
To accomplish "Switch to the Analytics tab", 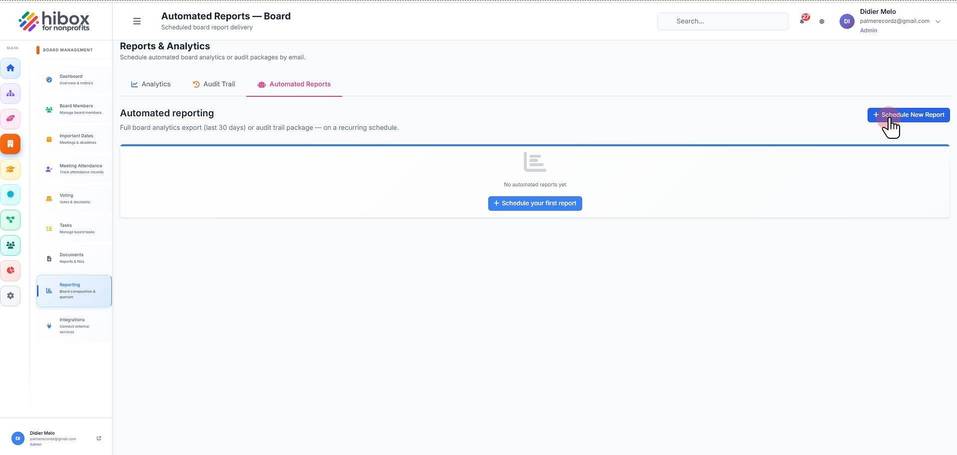I will tap(151, 84).
